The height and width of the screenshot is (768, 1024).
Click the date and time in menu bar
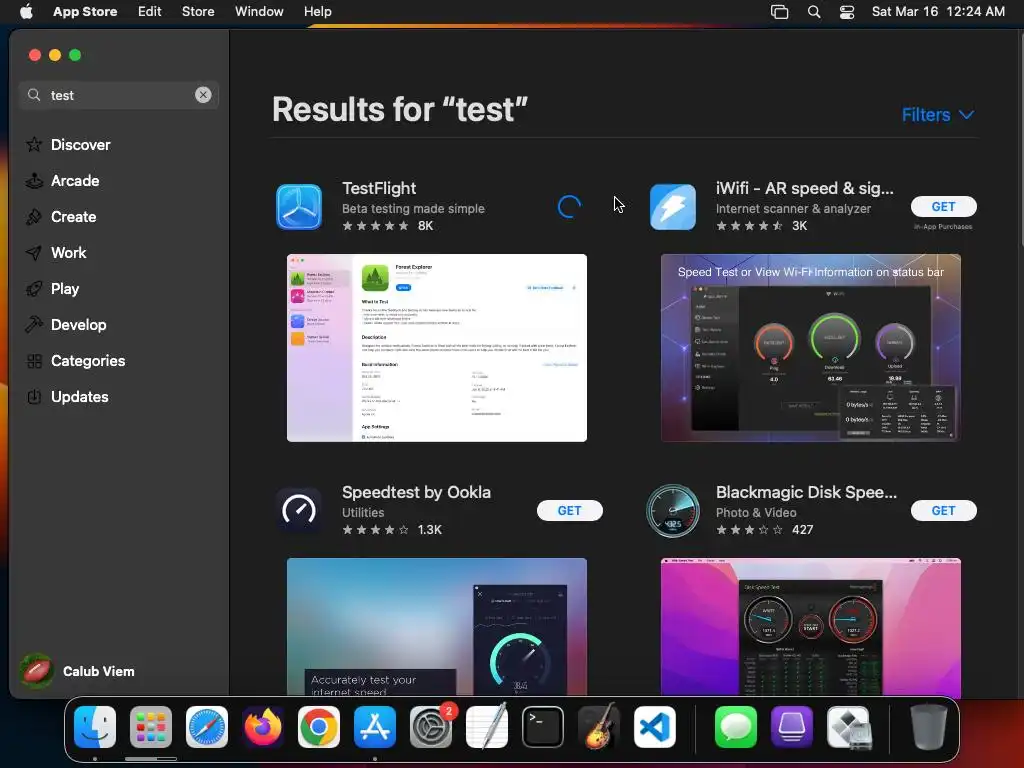(x=938, y=11)
